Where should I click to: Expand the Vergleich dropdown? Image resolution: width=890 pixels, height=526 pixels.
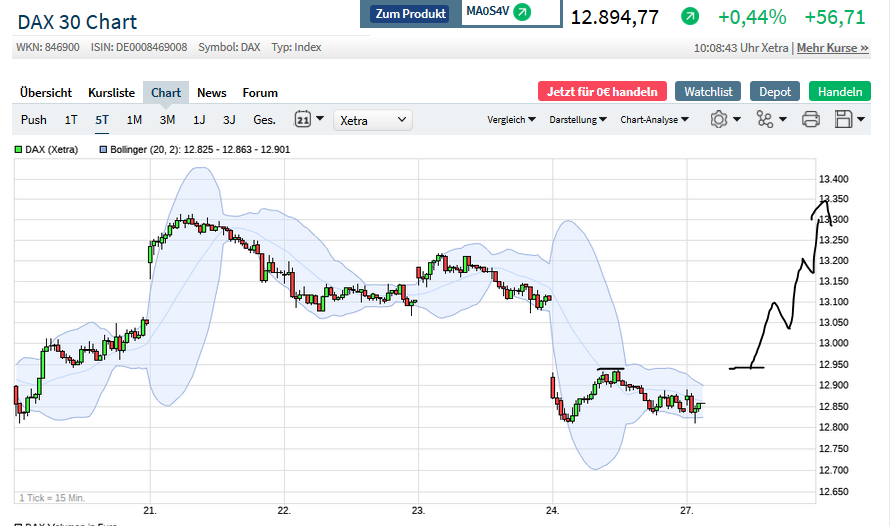[511, 120]
